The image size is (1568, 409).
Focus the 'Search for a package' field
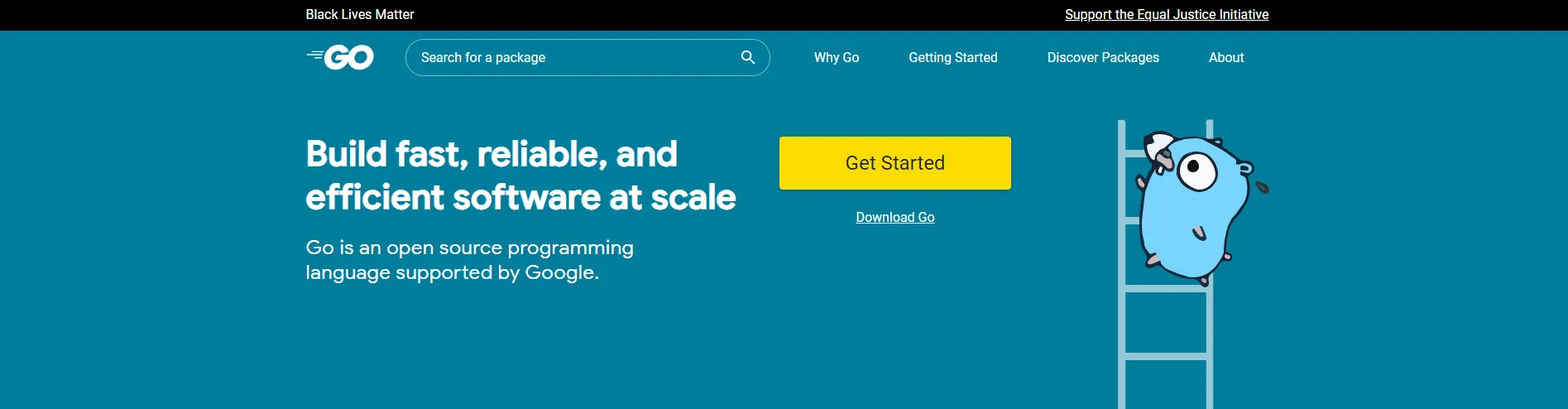pos(571,57)
